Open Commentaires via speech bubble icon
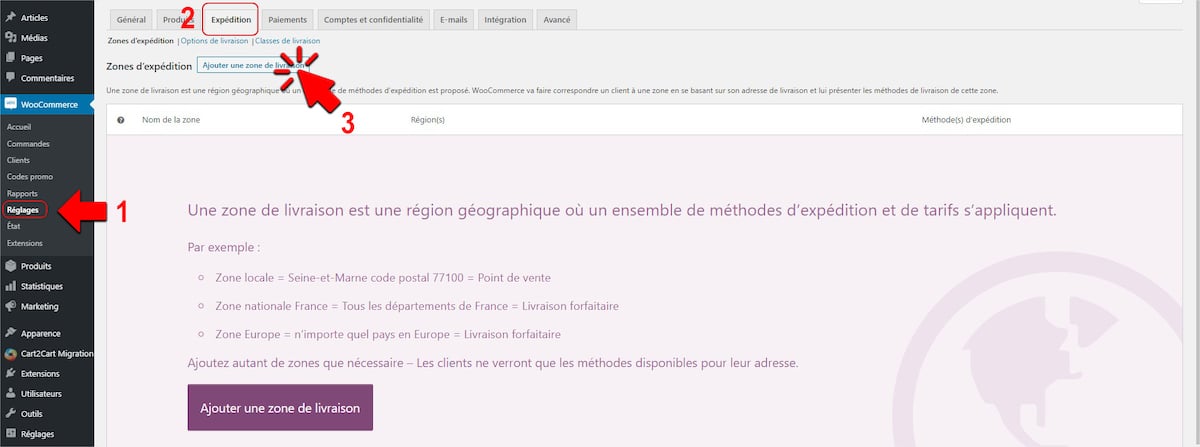The width and height of the screenshot is (1200, 447). tap(10, 78)
